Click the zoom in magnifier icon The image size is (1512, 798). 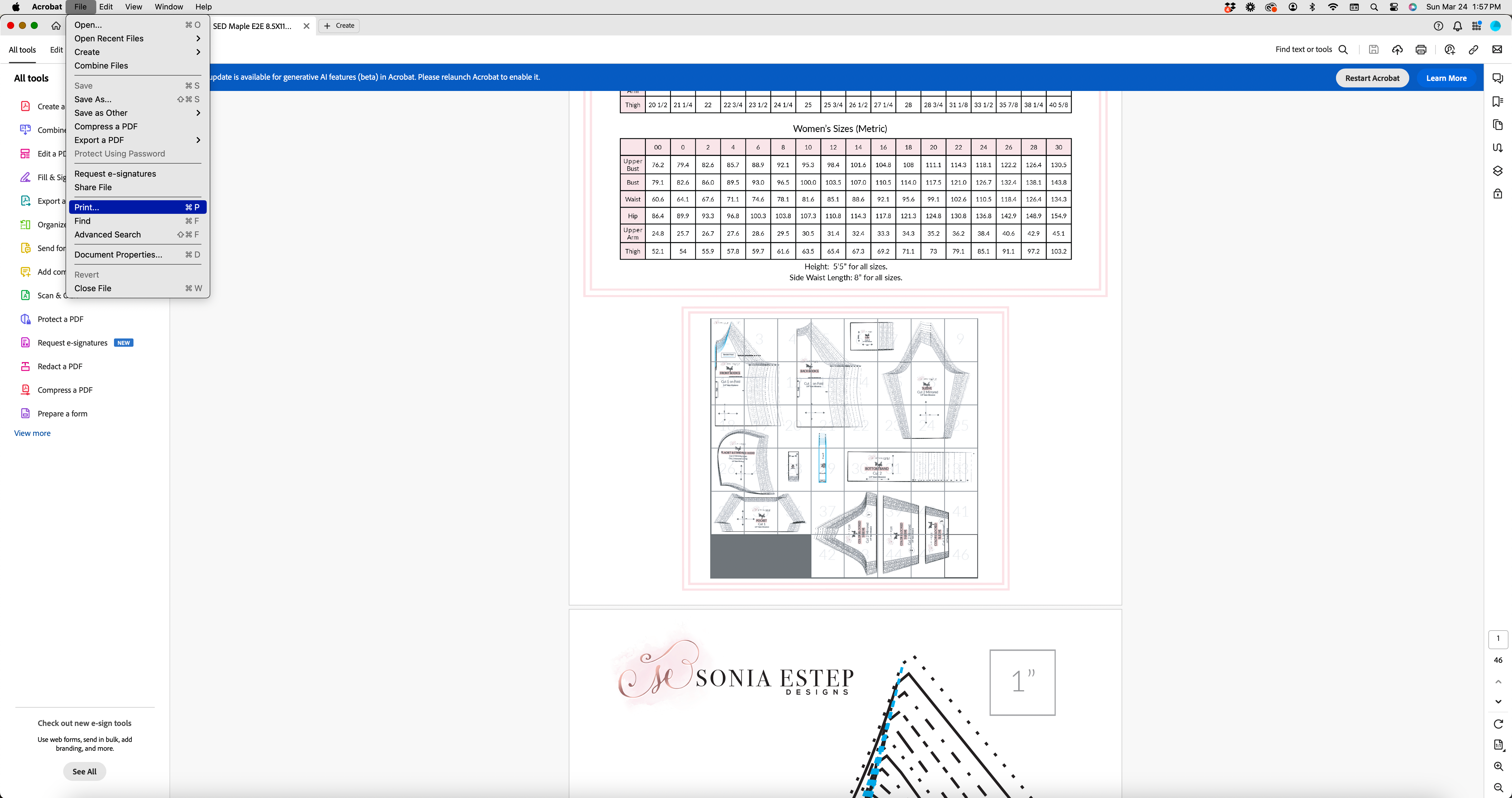(1498, 766)
